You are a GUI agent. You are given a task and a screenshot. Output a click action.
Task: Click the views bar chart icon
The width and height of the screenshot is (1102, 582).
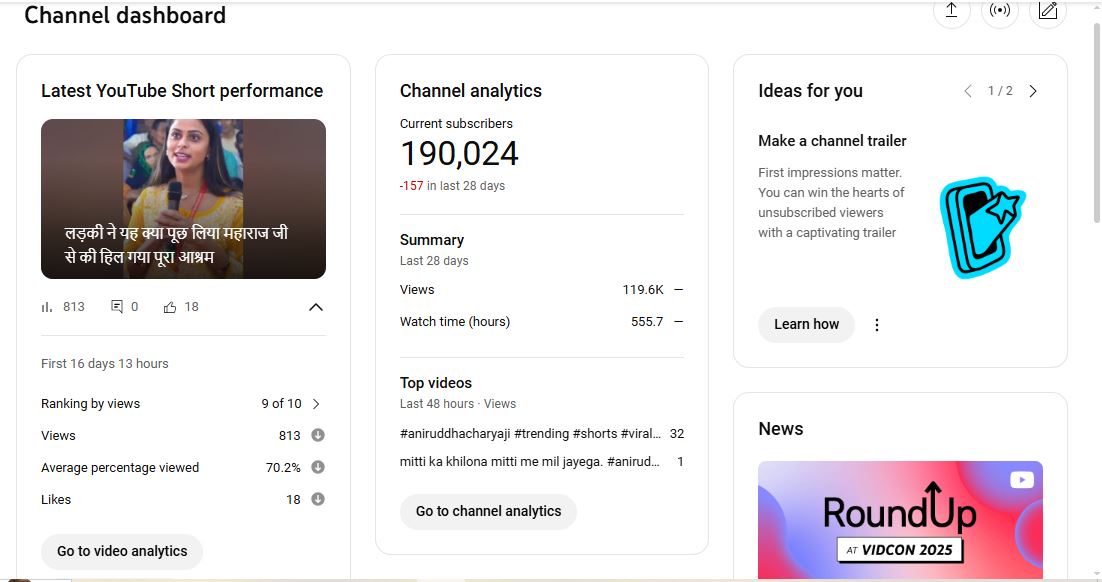(47, 307)
